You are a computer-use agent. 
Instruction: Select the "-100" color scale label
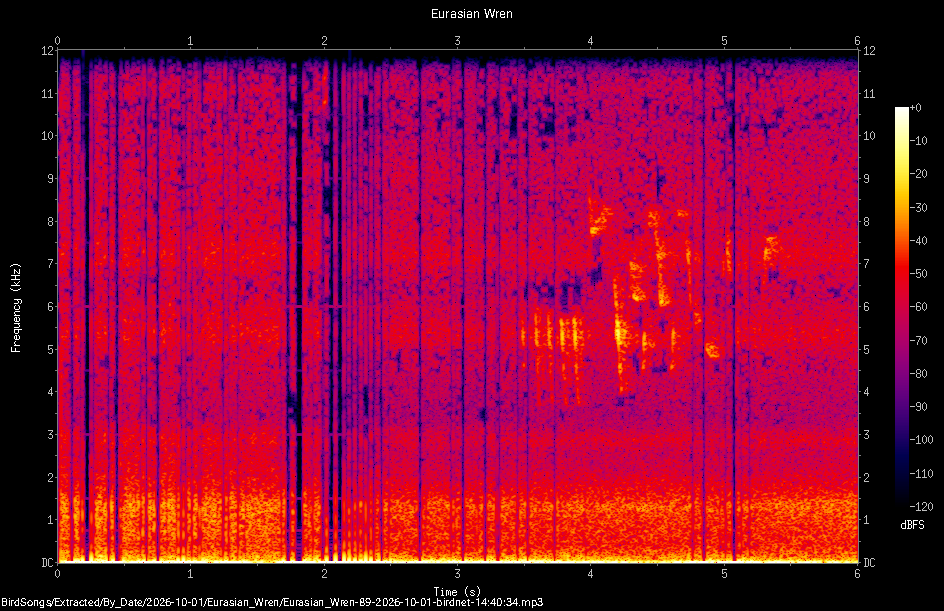[921, 440]
